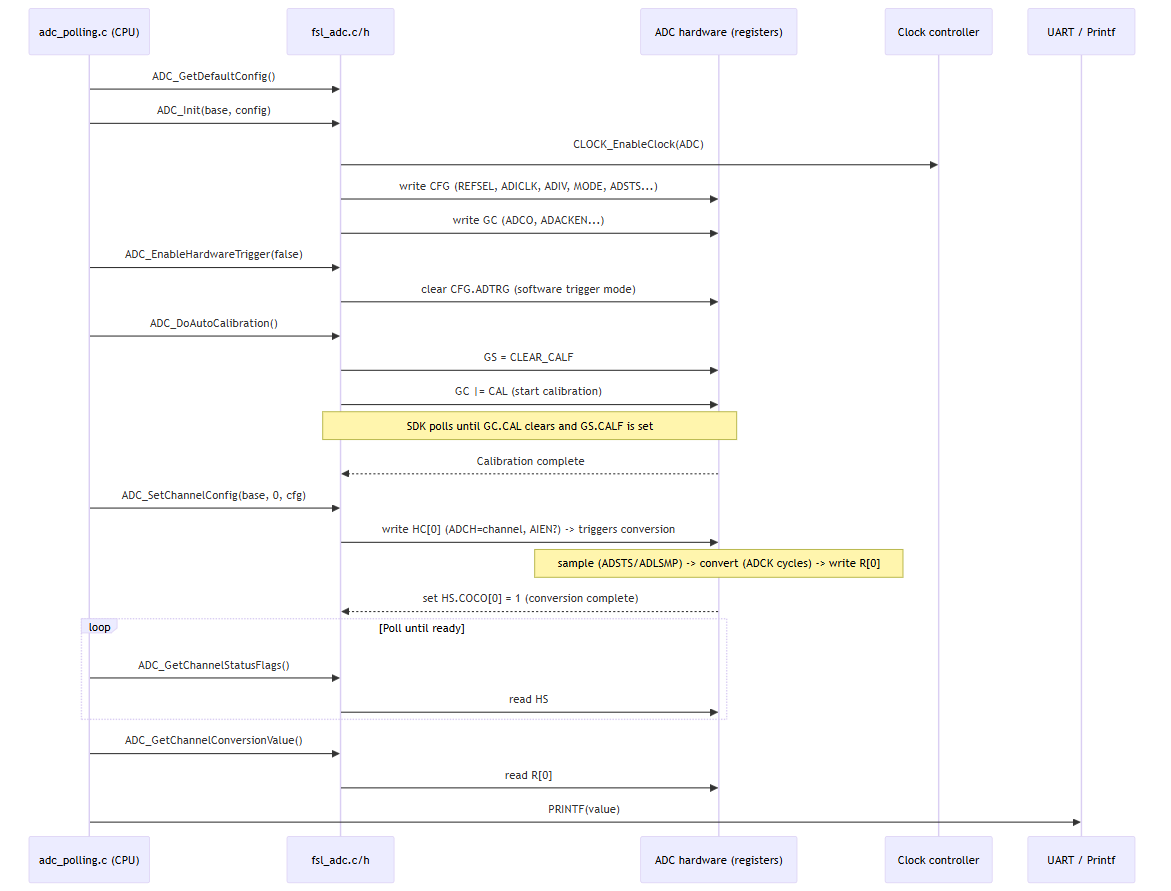Select the 'PRINTF(value)' message label
This screenshot has width=1171, height=891.
pos(584,809)
